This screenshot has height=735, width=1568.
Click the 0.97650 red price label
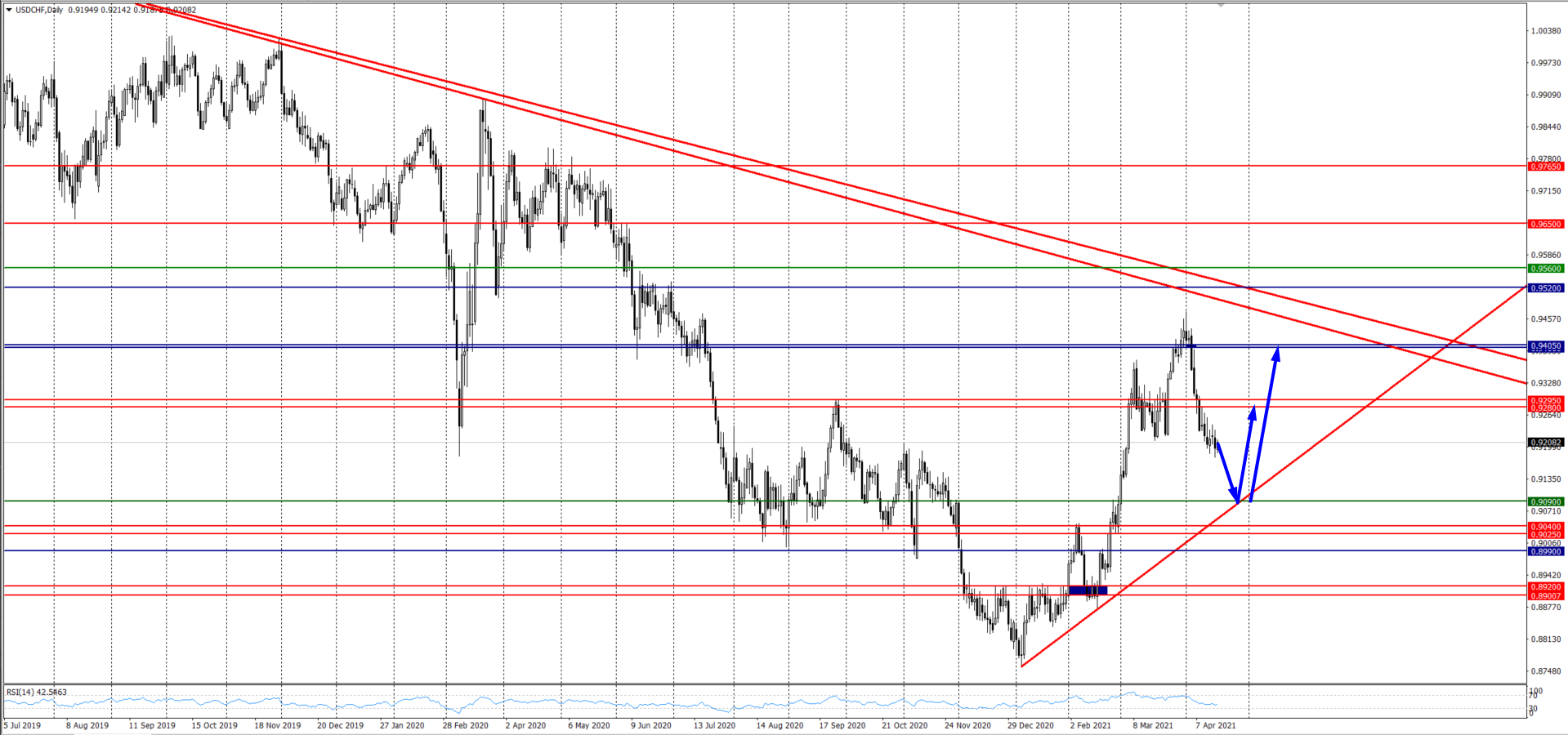pos(1546,167)
